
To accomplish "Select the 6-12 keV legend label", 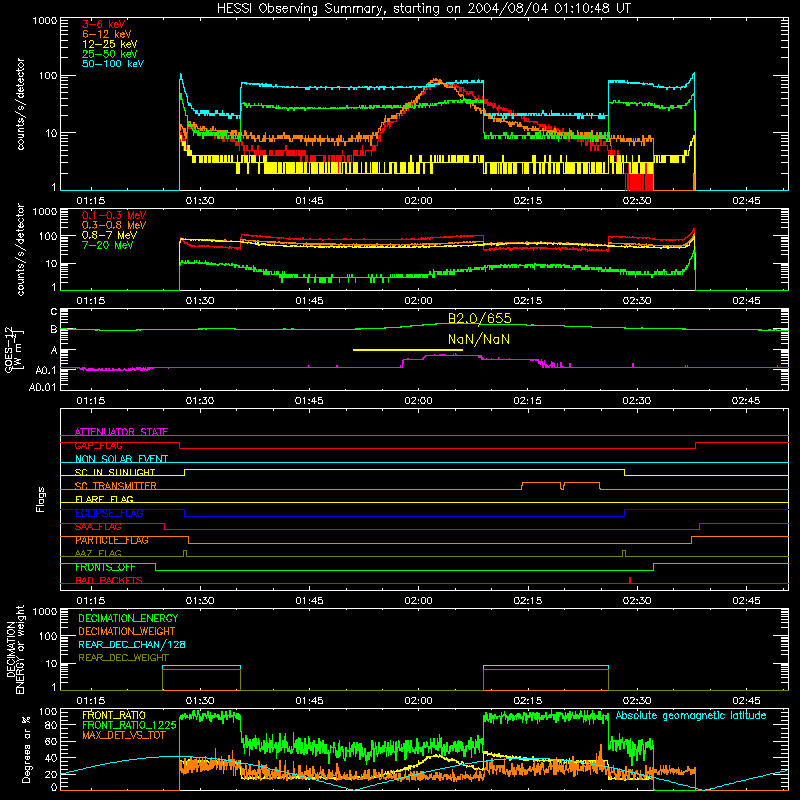I will click(x=107, y=34).
